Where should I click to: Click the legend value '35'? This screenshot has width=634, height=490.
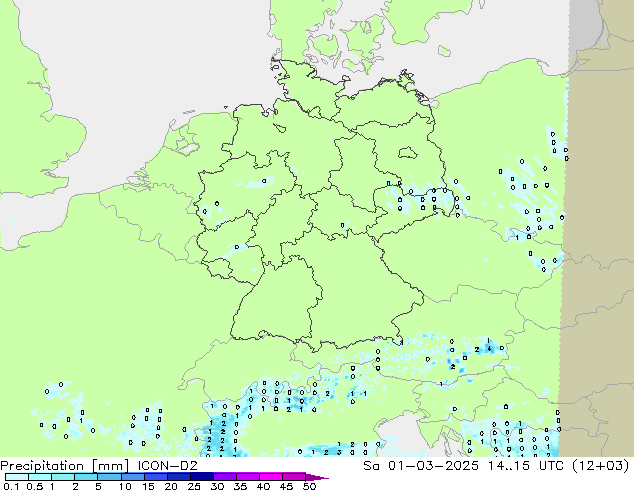[241, 486]
